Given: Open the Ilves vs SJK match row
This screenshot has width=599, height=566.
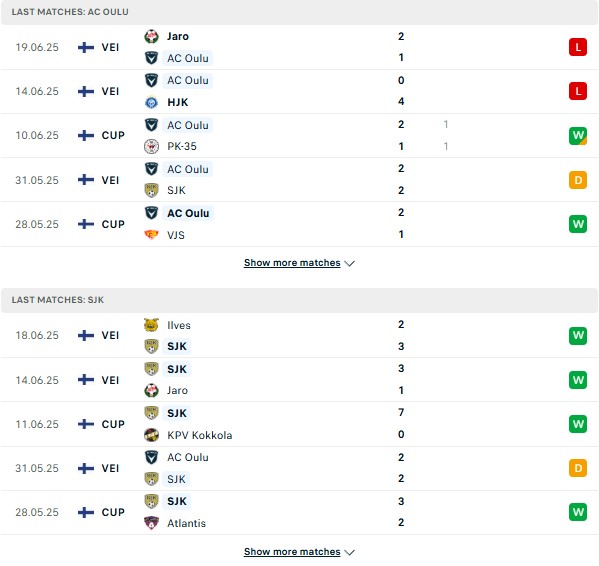Looking at the screenshot, I should pos(300,335).
